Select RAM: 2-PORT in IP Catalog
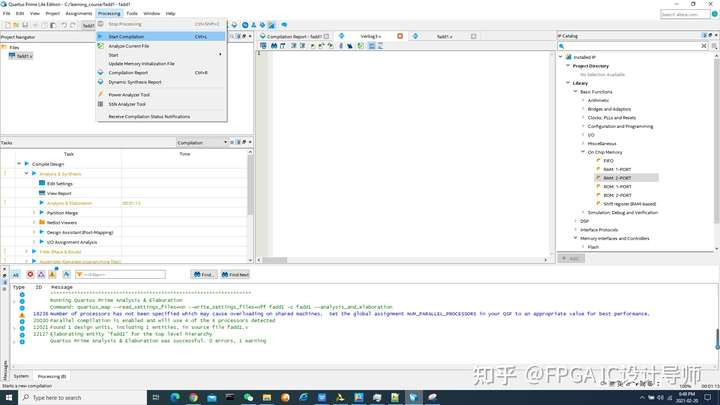The width and height of the screenshot is (720, 405). click(626, 178)
